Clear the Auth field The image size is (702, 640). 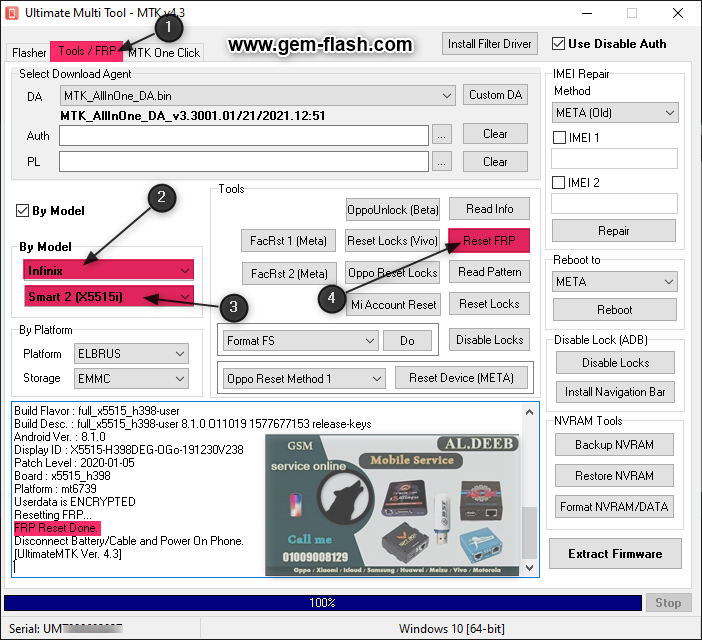tap(495, 134)
